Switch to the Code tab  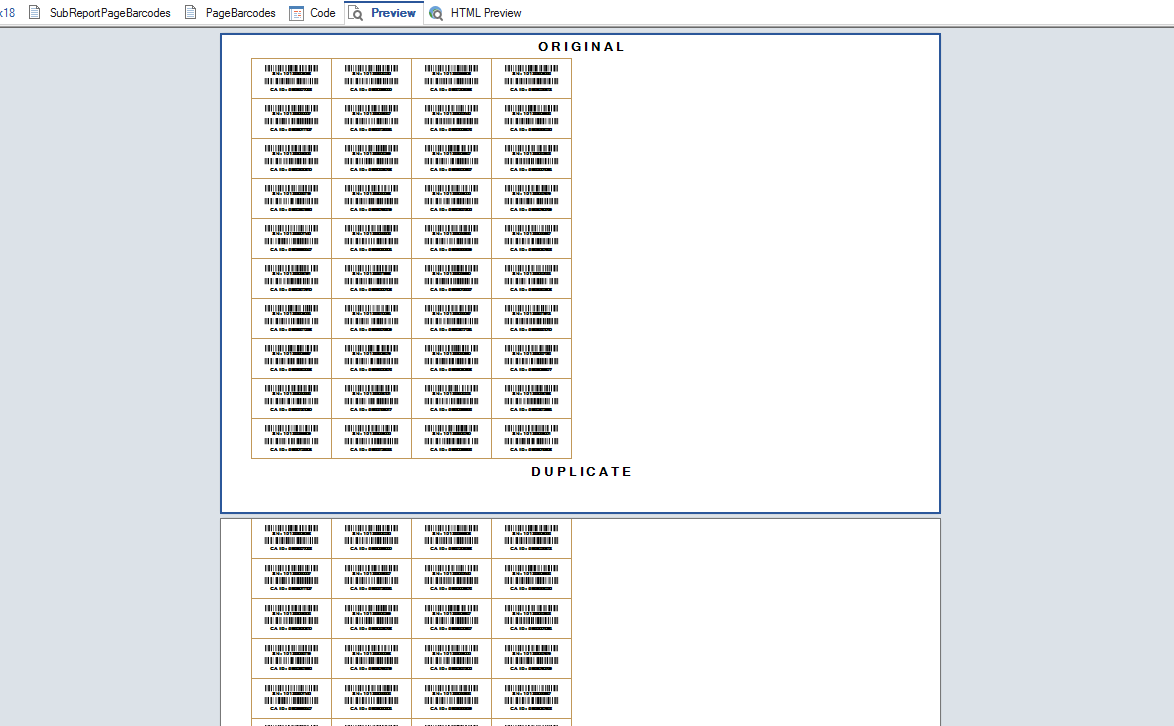pos(313,13)
